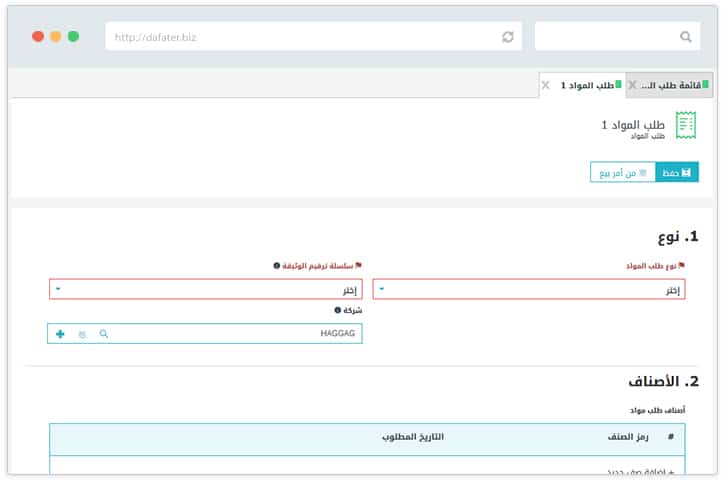Open the نوع طلب المواد dropdown
Image resolution: width=725 pixels, height=485 pixels.
coord(530,290)
